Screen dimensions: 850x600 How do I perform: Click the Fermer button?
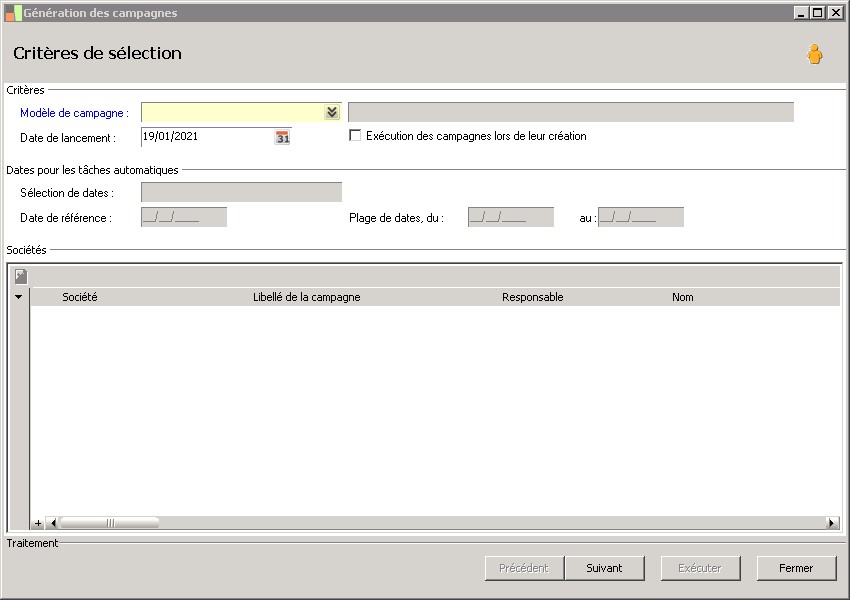(x=796, y=568)
